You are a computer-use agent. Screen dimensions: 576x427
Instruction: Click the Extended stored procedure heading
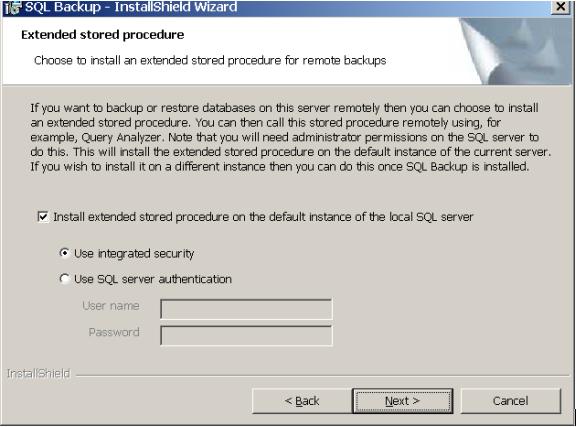(x=102, y=35)
